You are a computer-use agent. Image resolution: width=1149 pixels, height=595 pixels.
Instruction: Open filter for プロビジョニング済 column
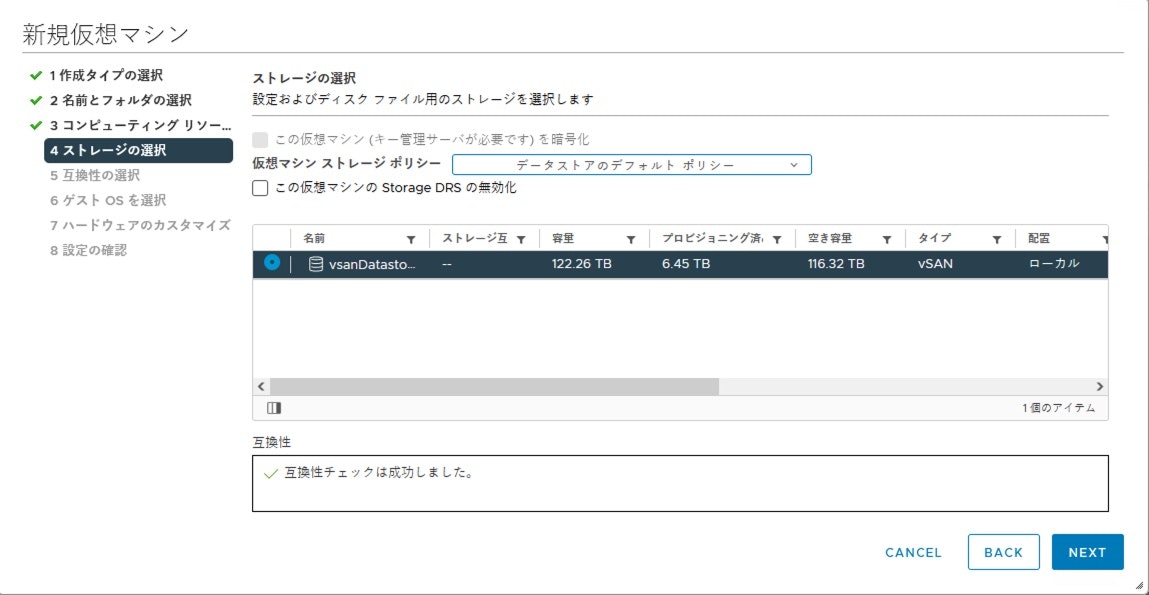coord(777,240)
